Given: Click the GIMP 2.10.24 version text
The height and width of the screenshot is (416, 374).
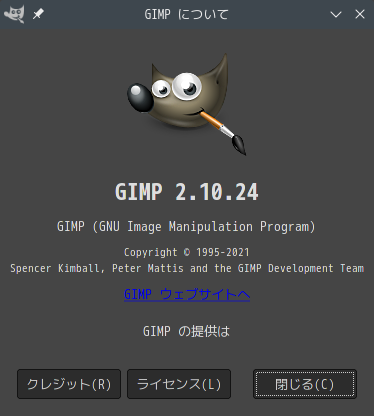Looking at the screenshot, I should [x=187, y=192].
